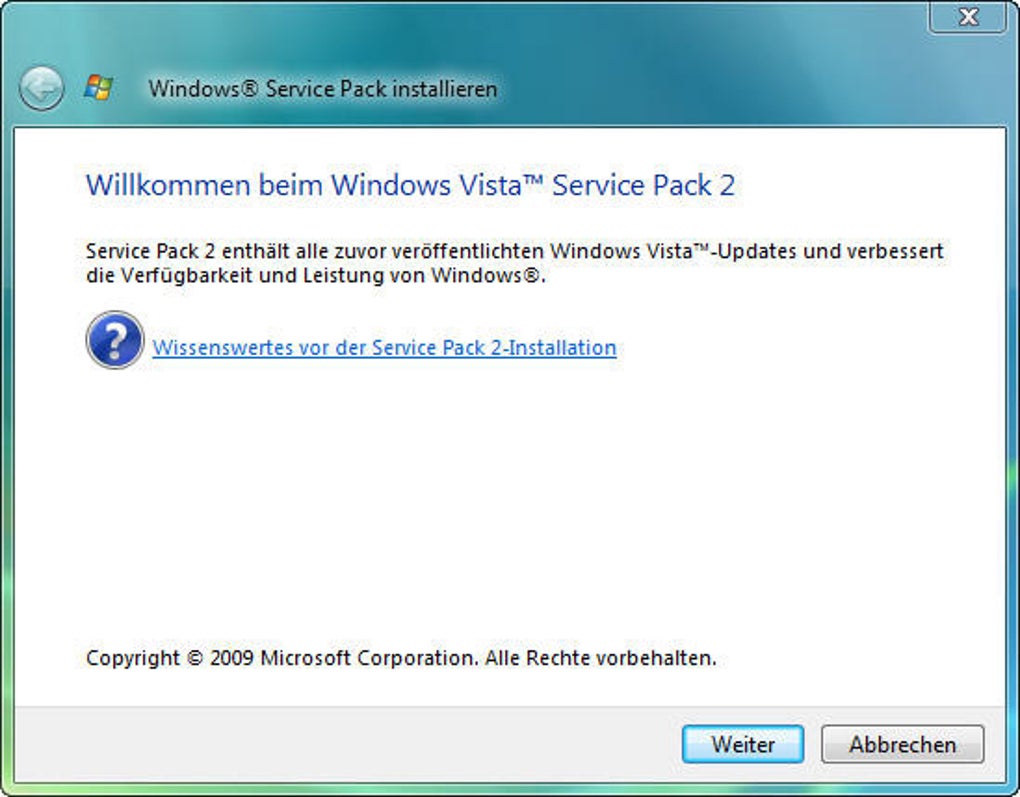The width and height of the screenshot is (1020, 797).
Task: Click the word Windows® ending the description
Action: coord(488,276)
